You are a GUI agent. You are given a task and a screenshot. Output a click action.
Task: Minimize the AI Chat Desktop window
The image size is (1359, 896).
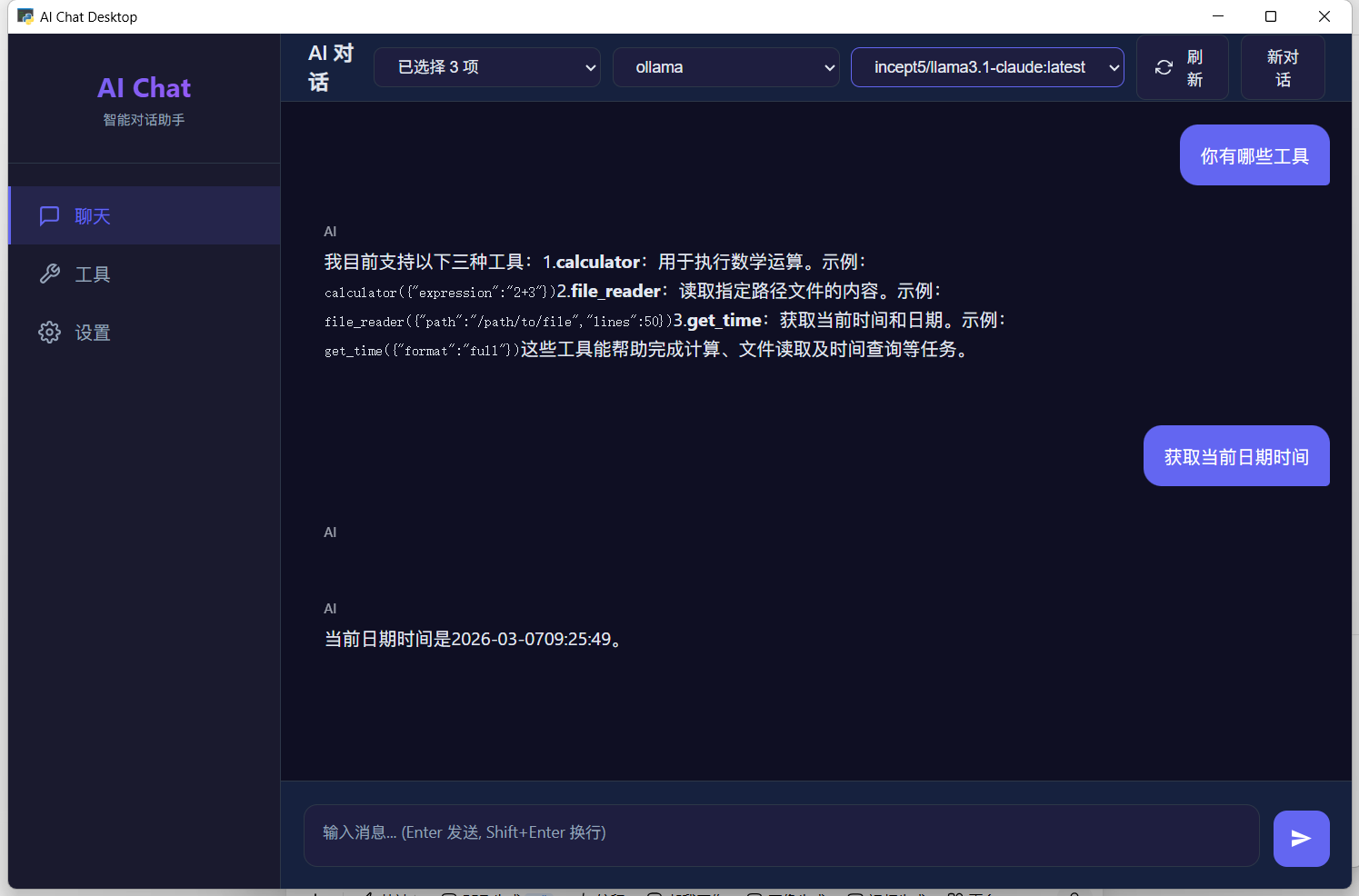click(1217, 16)
